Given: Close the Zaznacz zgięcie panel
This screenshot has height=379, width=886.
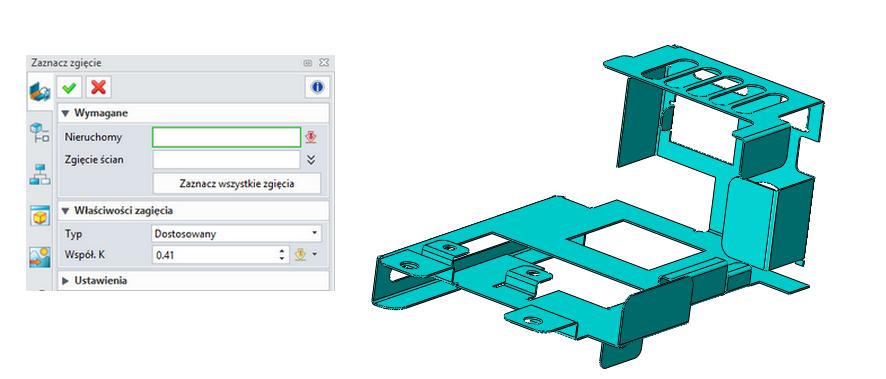Looking at the screenshot, I should (324, 63).
